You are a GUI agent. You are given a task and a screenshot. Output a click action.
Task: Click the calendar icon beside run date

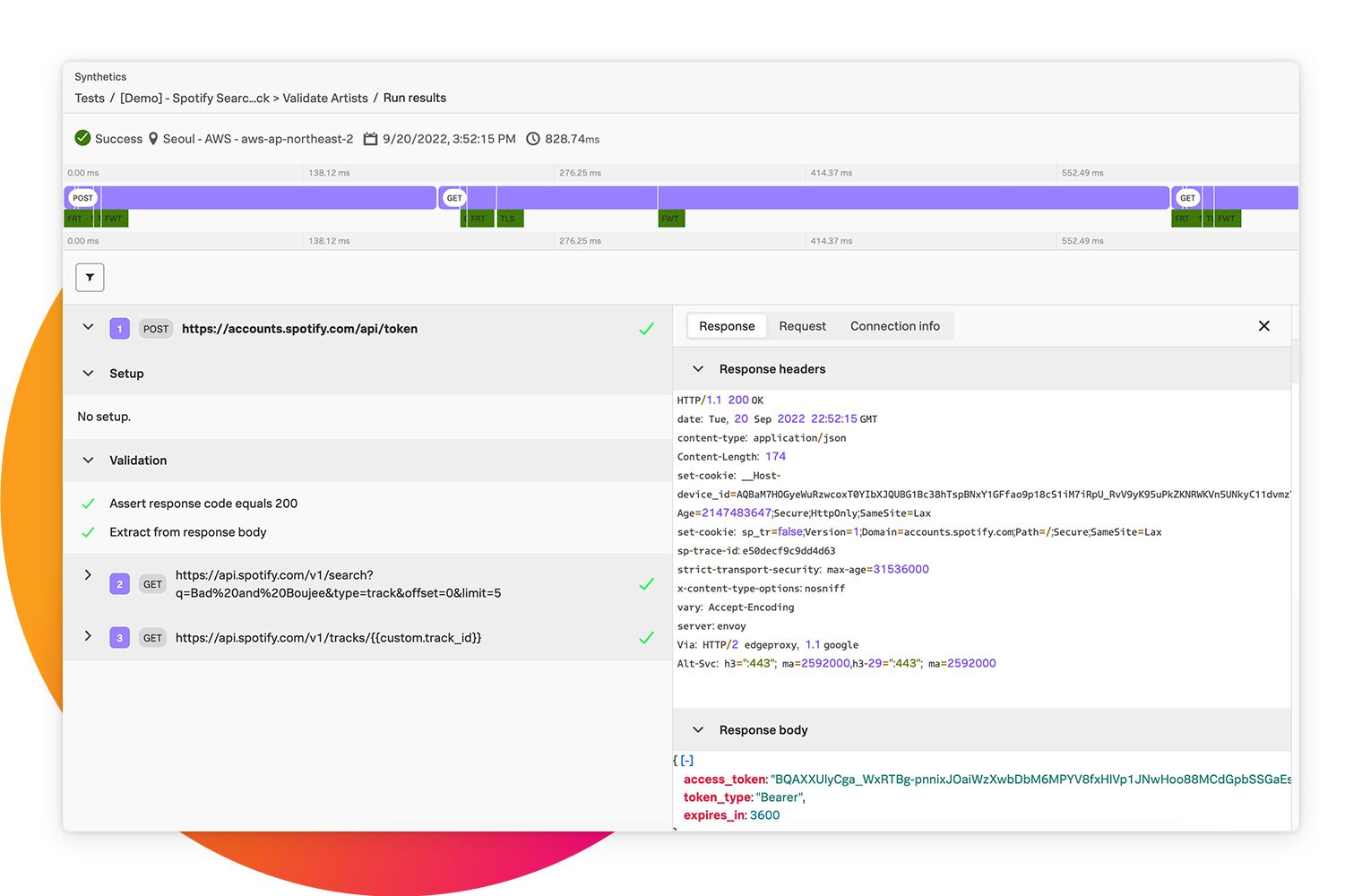pyautogui.click(x=370, y=139)
